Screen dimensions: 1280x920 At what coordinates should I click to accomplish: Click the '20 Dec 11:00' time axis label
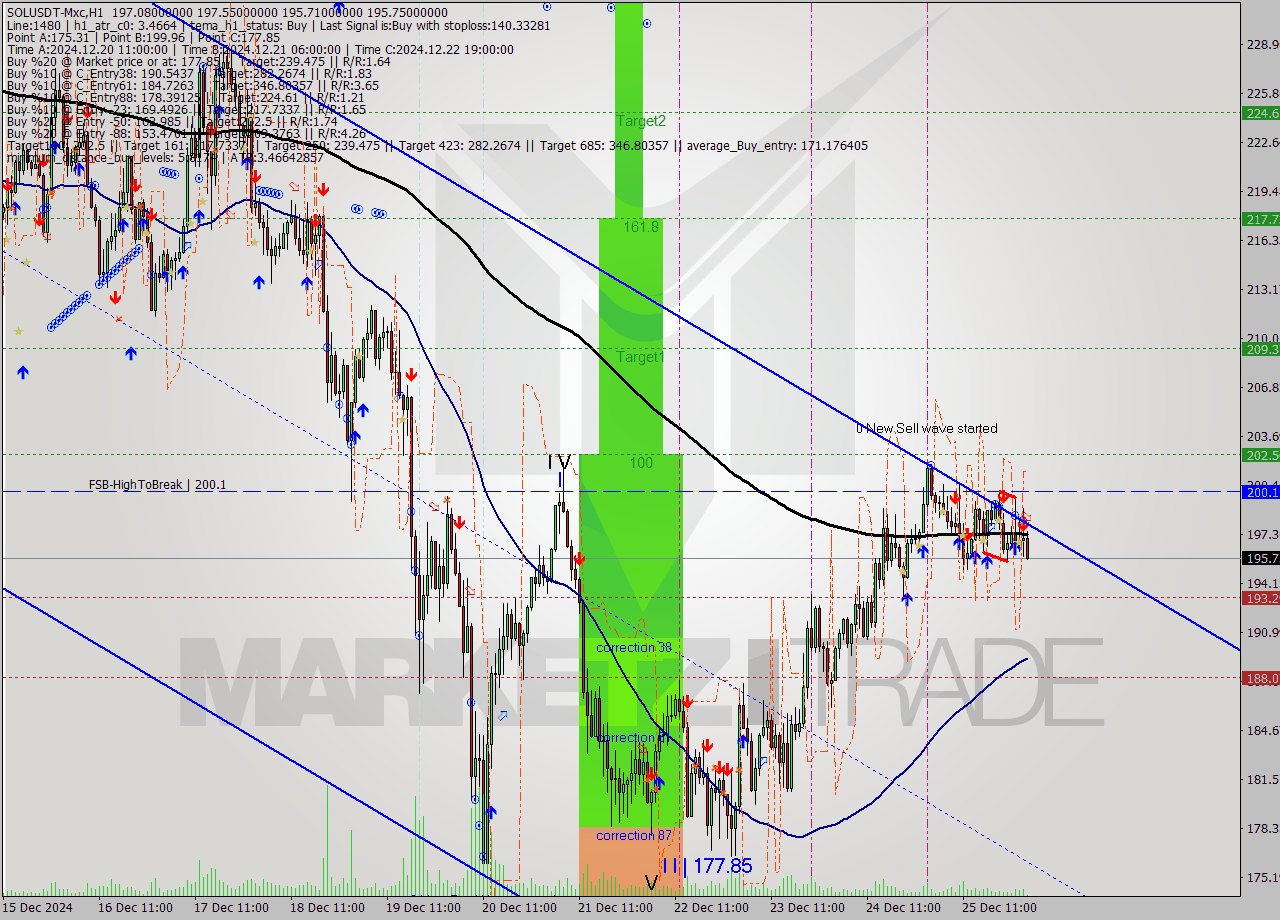(520, 907)
